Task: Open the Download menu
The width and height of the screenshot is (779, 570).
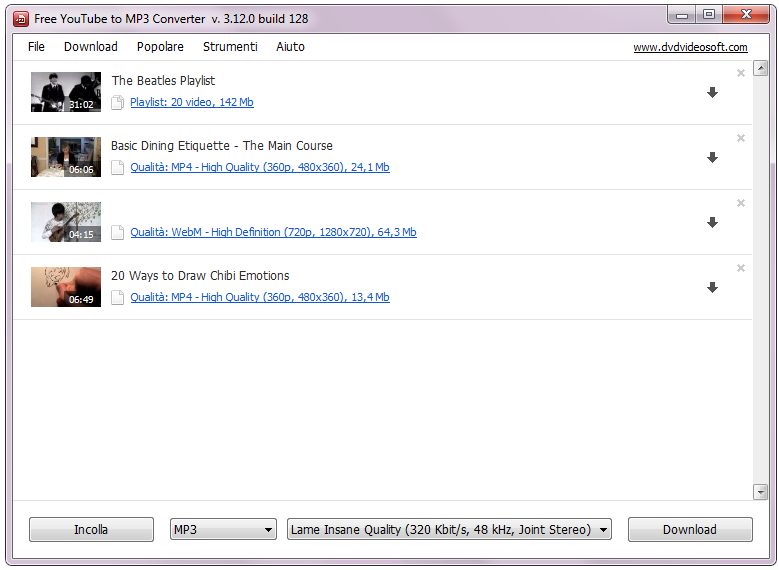Action: (91, 47)
